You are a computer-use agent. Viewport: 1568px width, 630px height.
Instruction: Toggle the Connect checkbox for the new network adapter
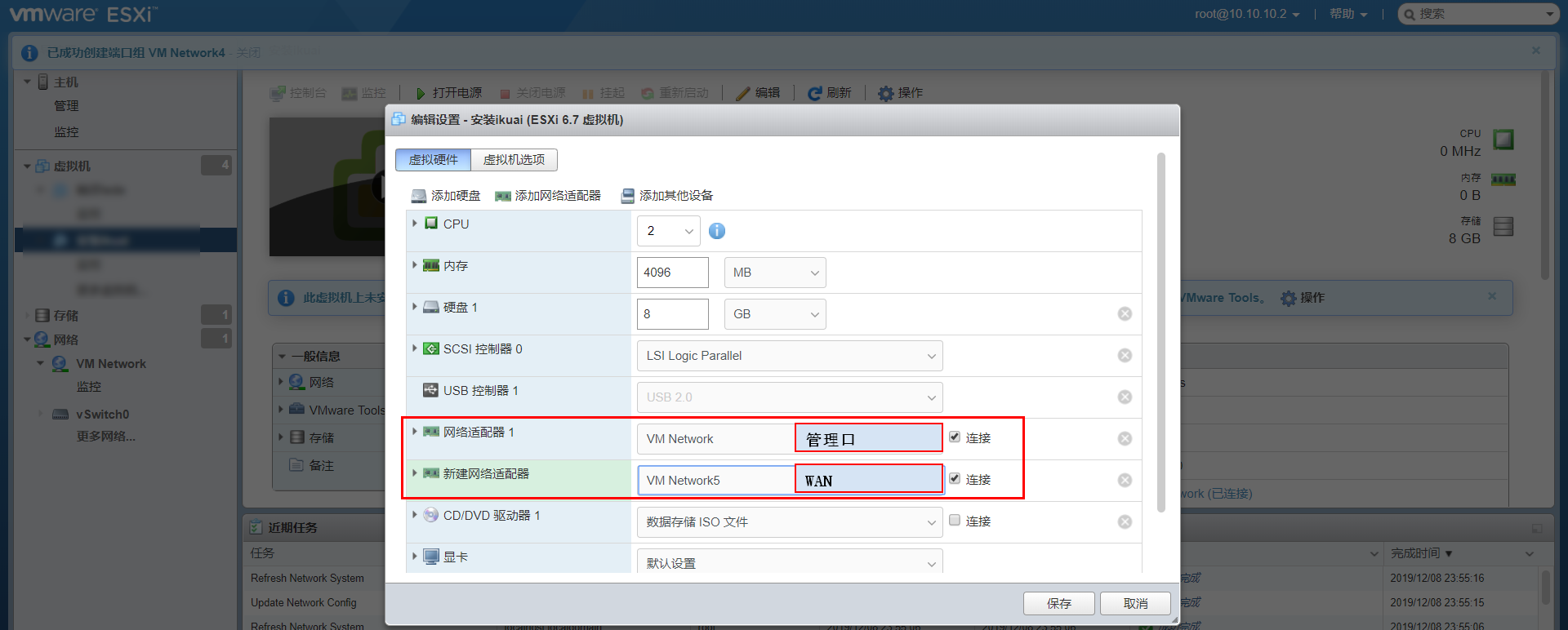point(955,479)
